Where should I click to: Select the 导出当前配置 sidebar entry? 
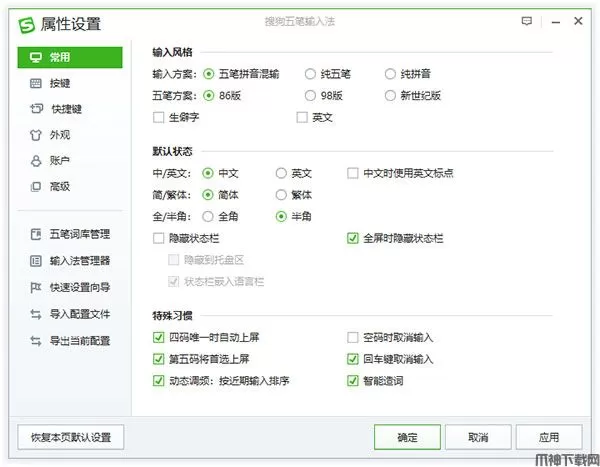coord(79,340)
